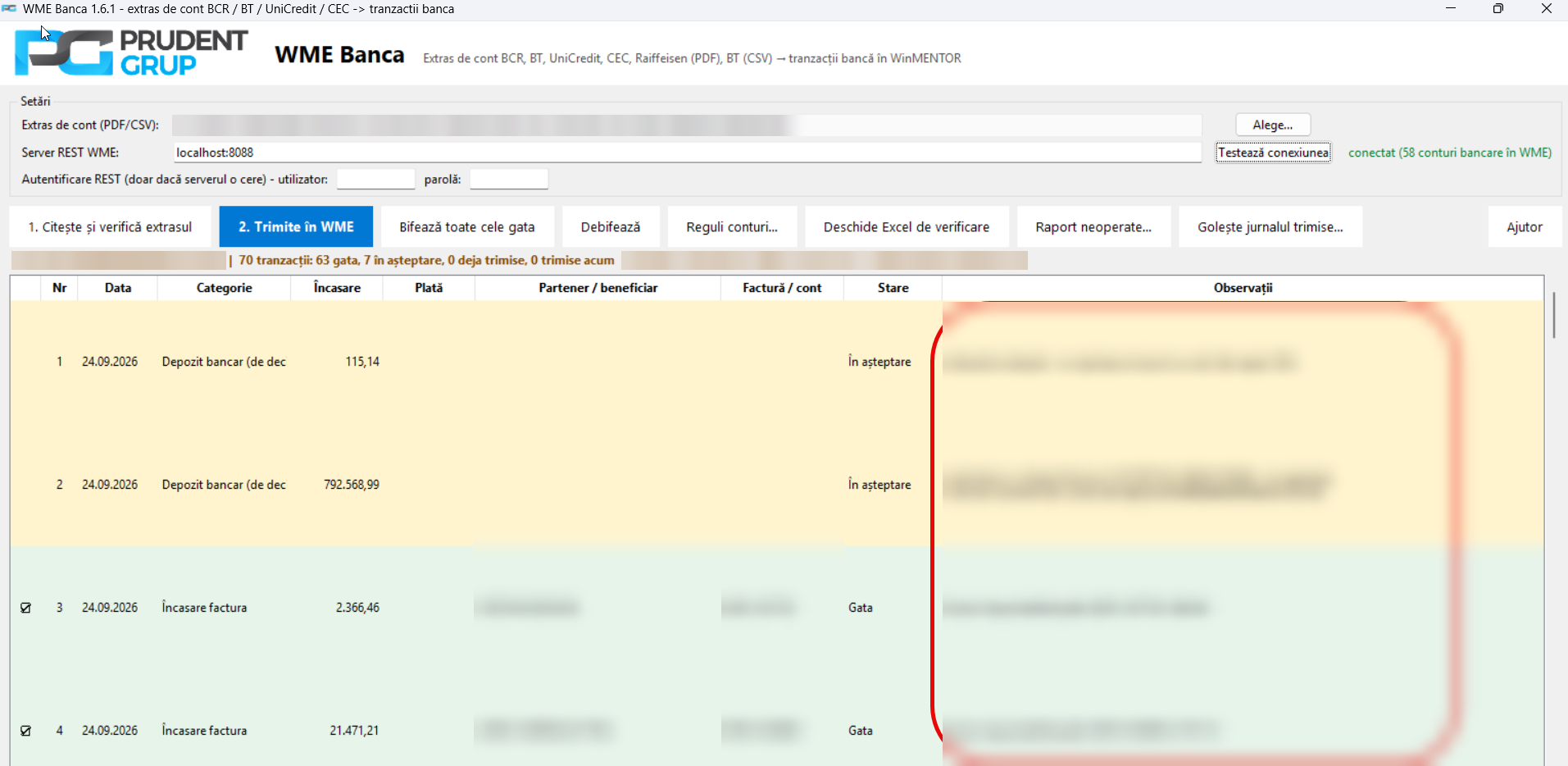Click 'În așteptare' status in row 1

pyautogui.click(x=879, y=362)
